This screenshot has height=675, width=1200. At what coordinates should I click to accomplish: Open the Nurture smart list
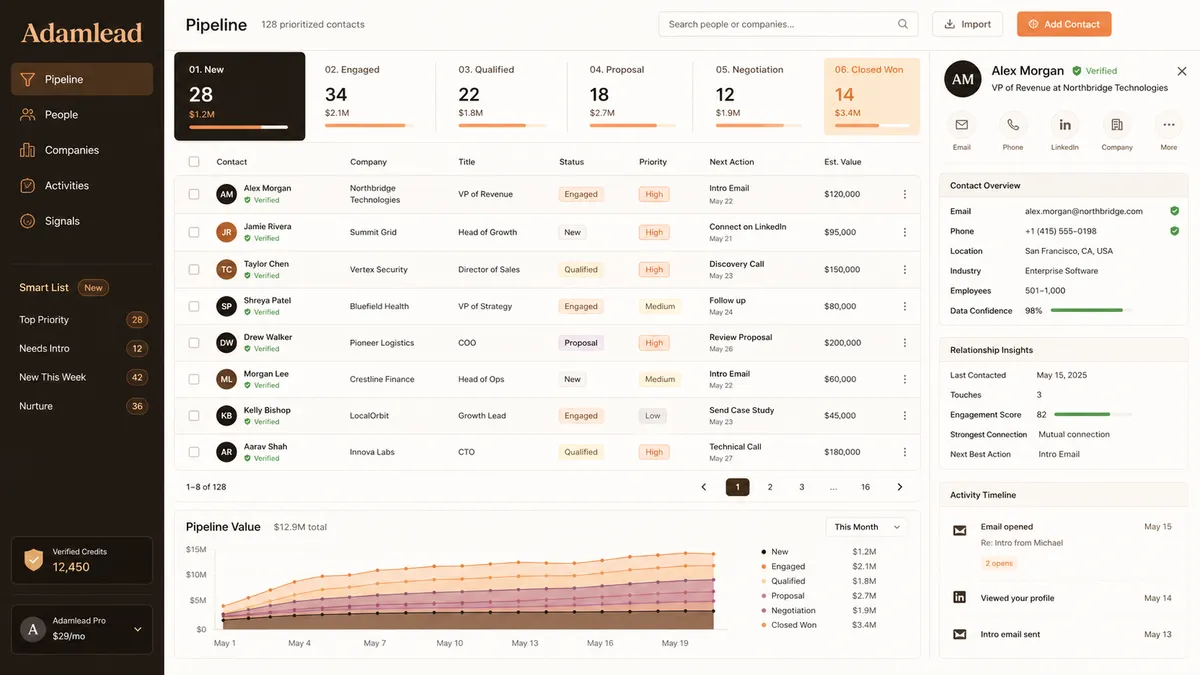[x=83, y=406]
